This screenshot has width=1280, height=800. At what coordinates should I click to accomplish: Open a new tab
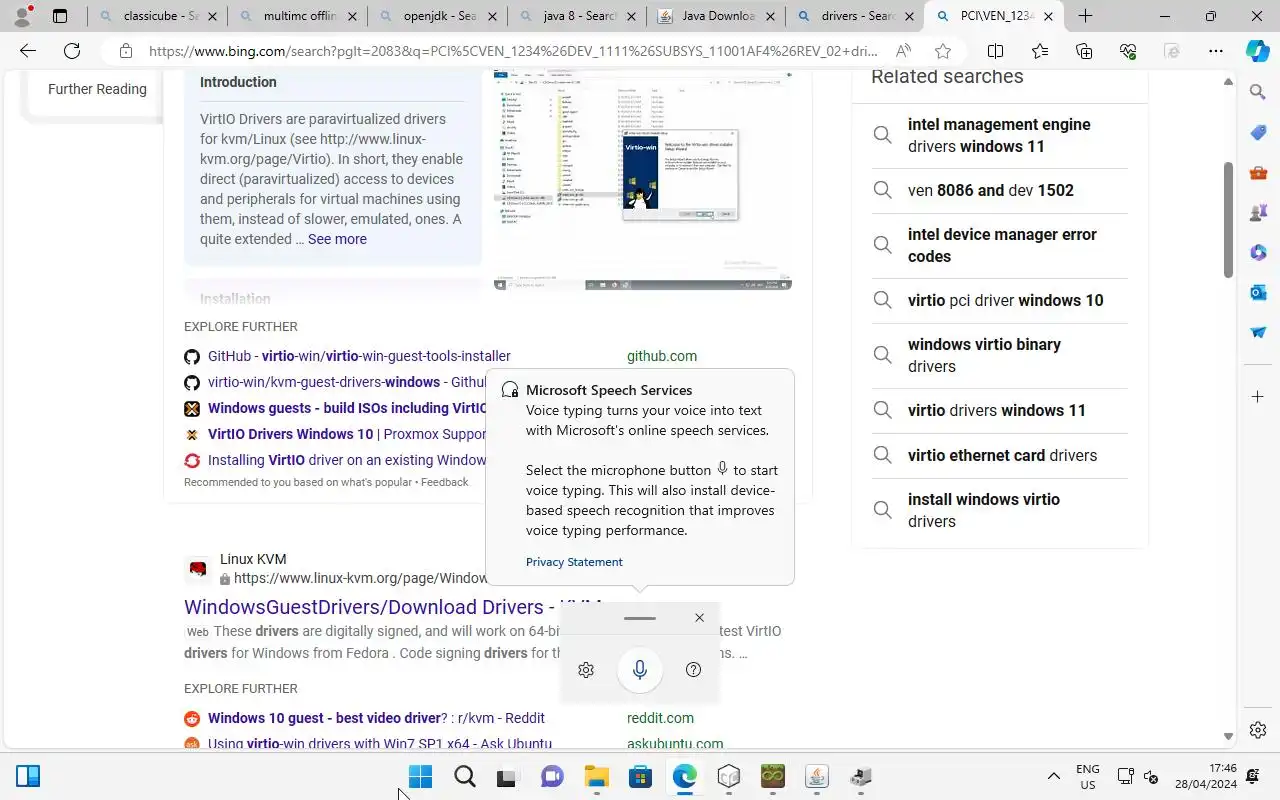[1085, 16]
